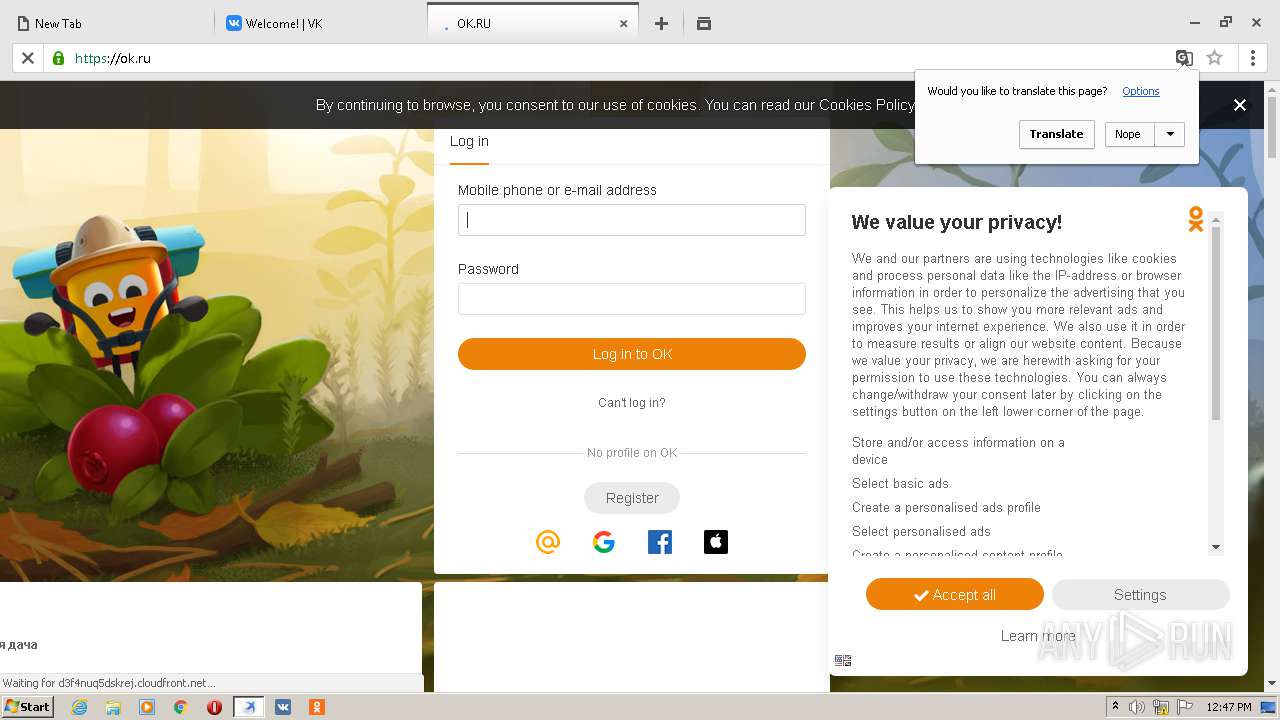Click 'Create a personalised ads profile' text
Viewport: 1280px width, 720px height.
pos(946,508)
